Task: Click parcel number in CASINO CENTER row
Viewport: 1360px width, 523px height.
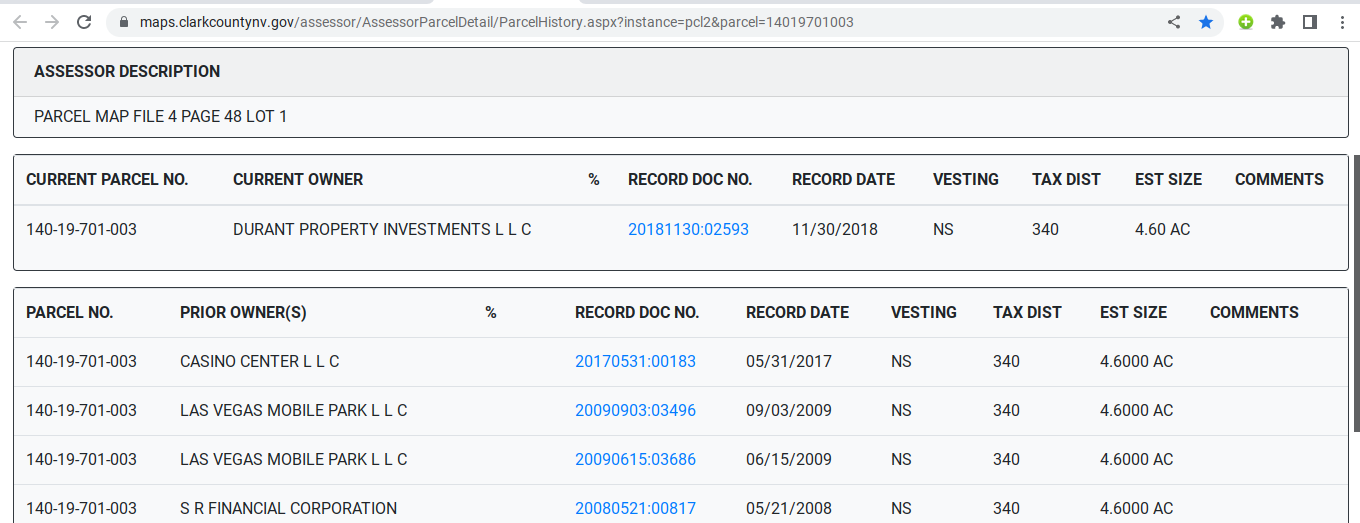Action: pyautogui.click(x=81, y=362)
